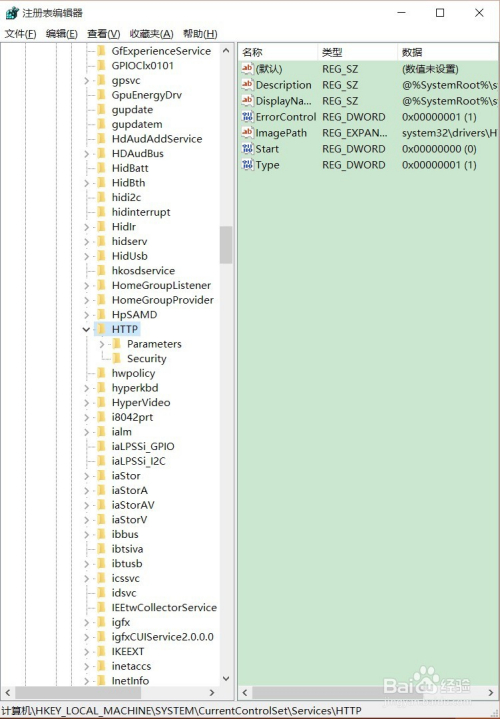Click the string icon of Description value

click(x=247, y=84)
